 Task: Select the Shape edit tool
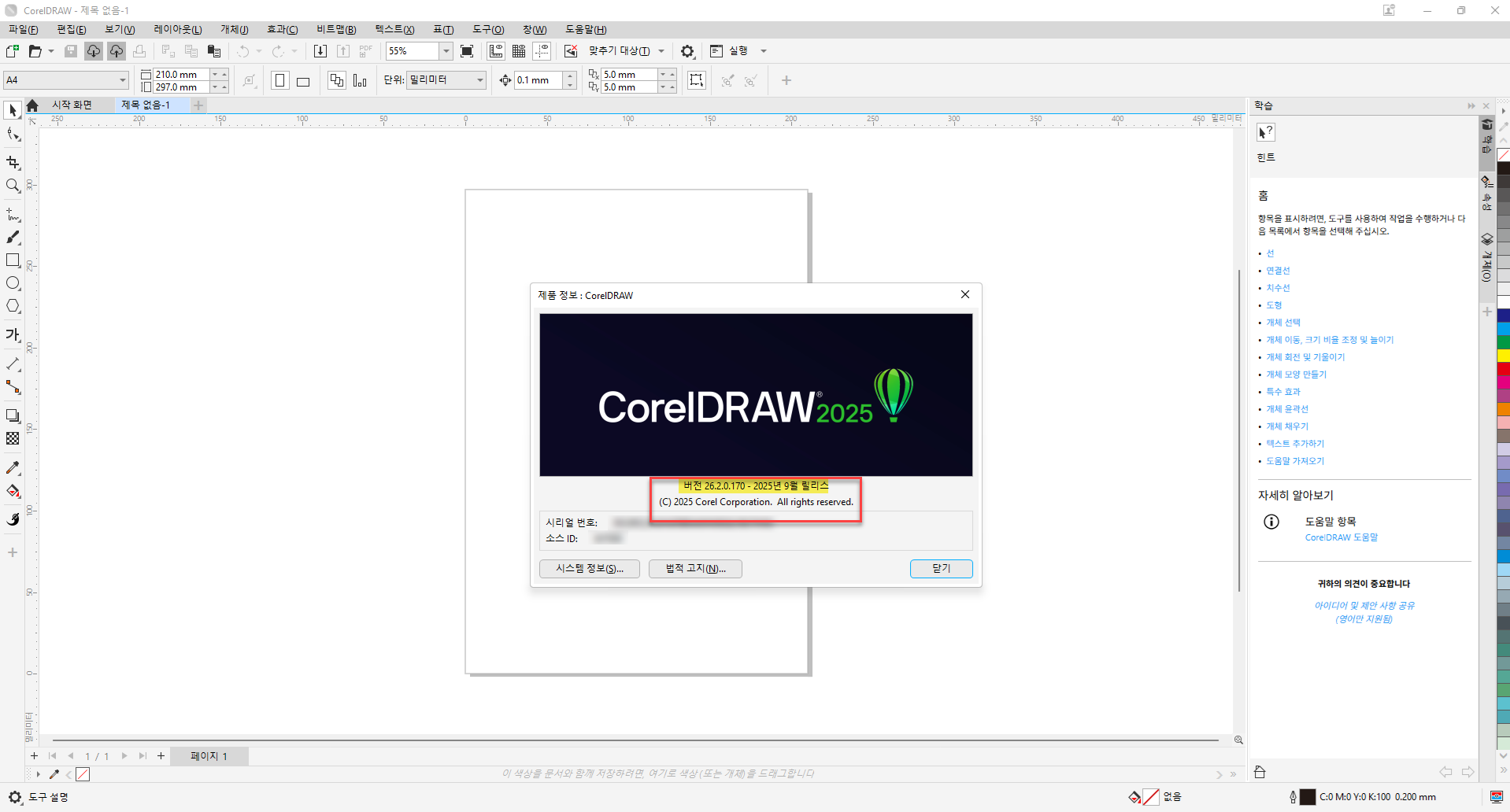tap(13, 135)
